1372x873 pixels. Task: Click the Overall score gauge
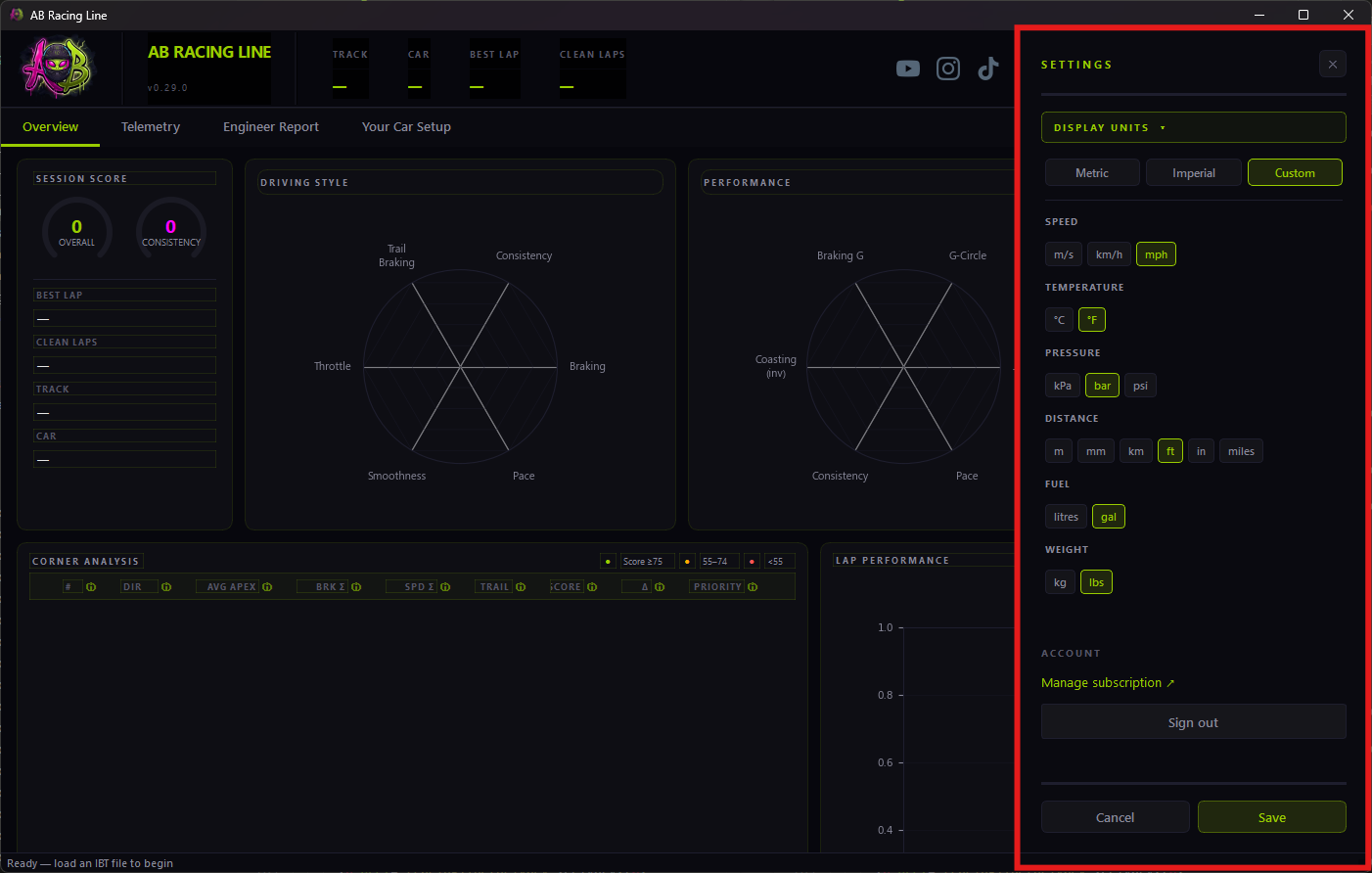point(77,229)
